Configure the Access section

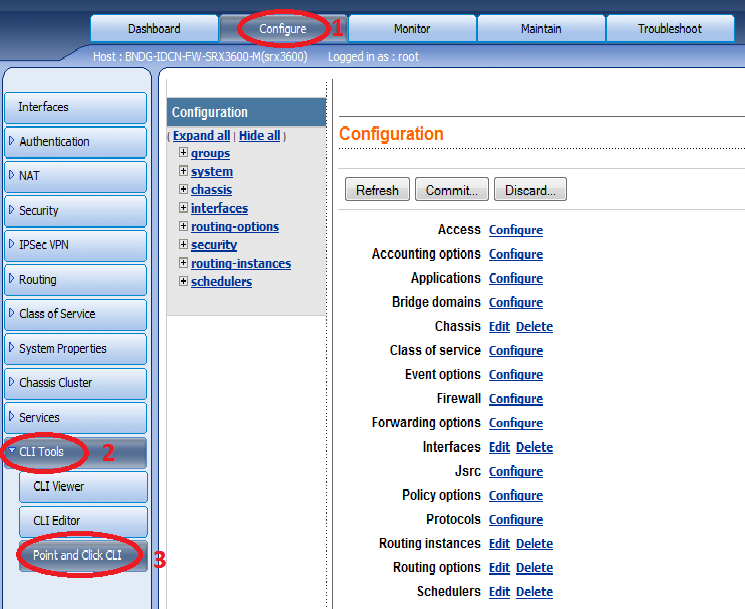(516, 230)
